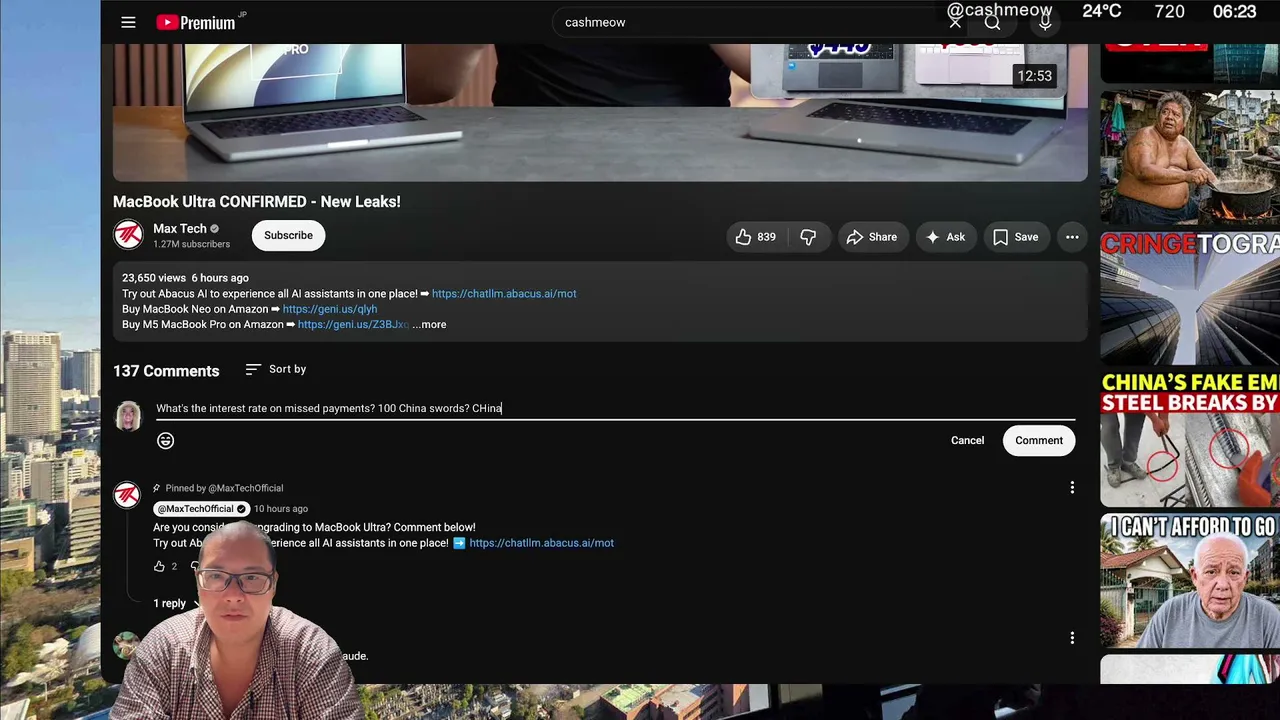
Task: Cancel the comment draft
Action: pos(967,440)
